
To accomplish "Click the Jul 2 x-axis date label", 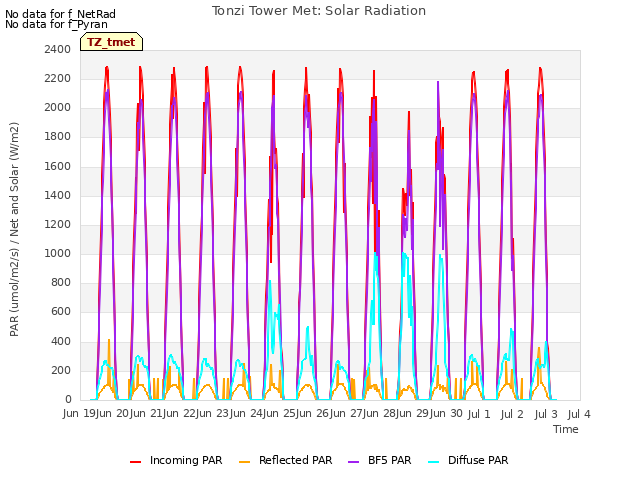I will 512,415.
